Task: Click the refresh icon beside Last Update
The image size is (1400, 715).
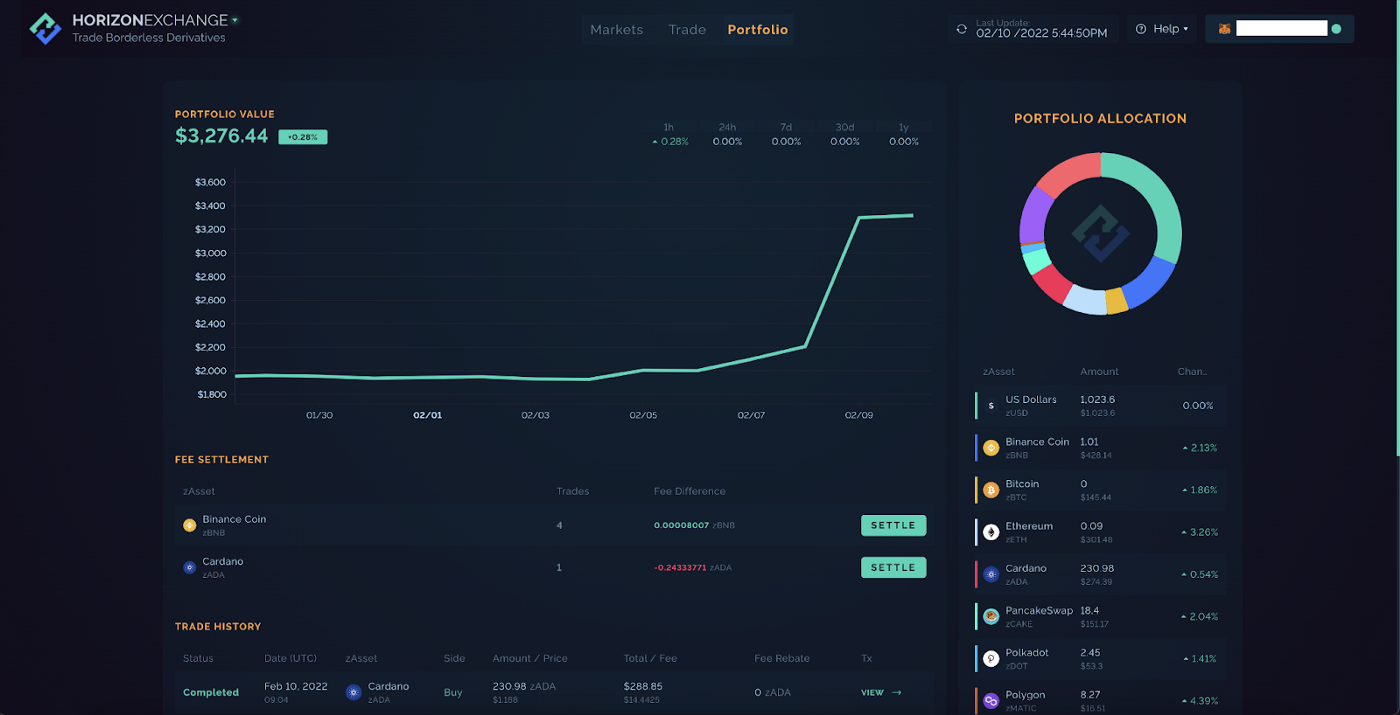Action: tap(962, 29)
